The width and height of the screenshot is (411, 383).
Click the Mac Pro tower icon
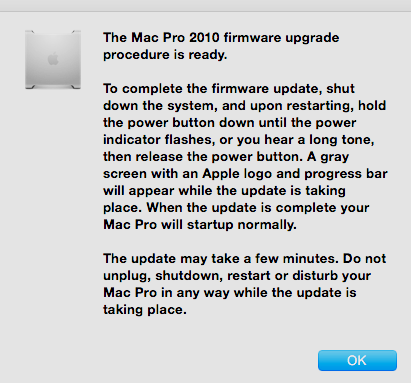tap(53, 60)
